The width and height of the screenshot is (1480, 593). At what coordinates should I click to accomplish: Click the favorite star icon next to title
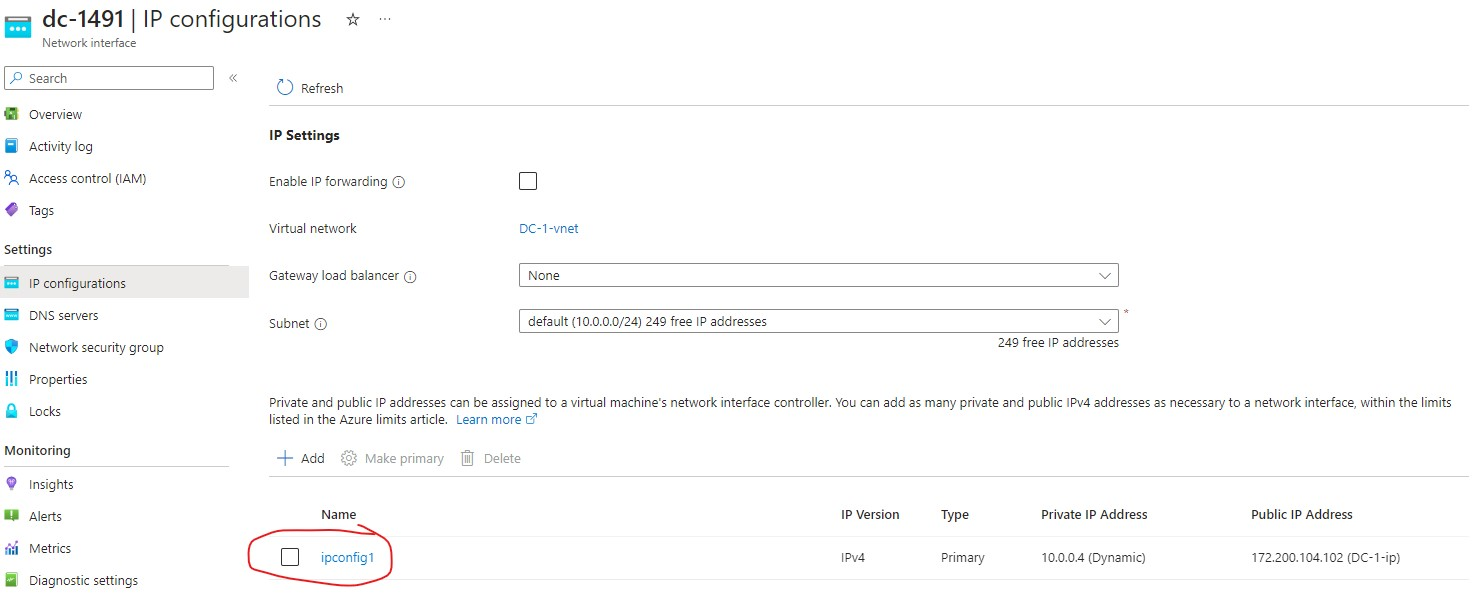(353, 19)
